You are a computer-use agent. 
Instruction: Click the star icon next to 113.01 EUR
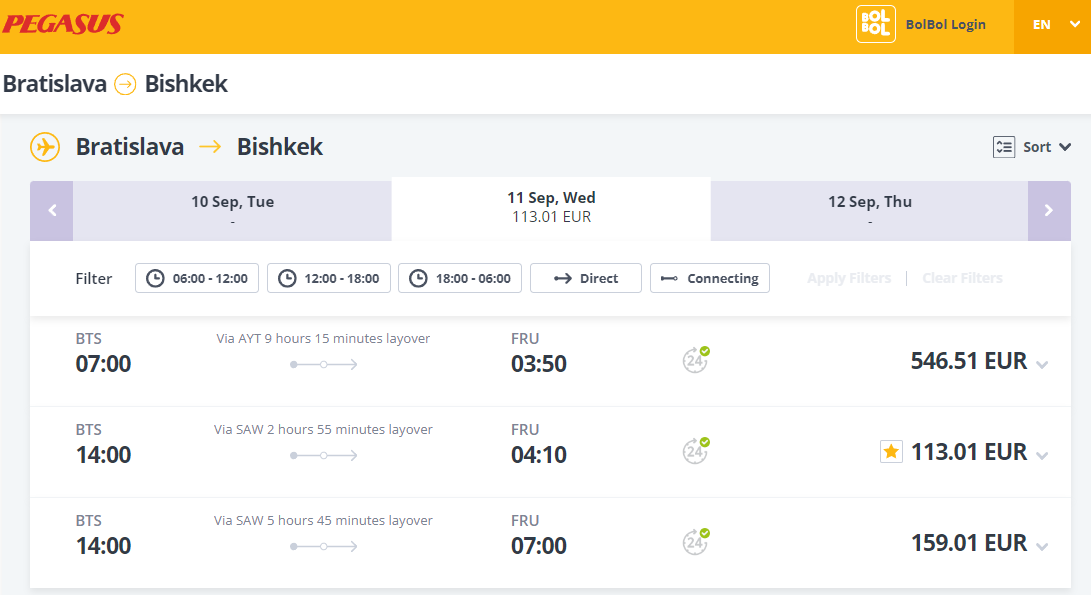click(x=891, y=452)
